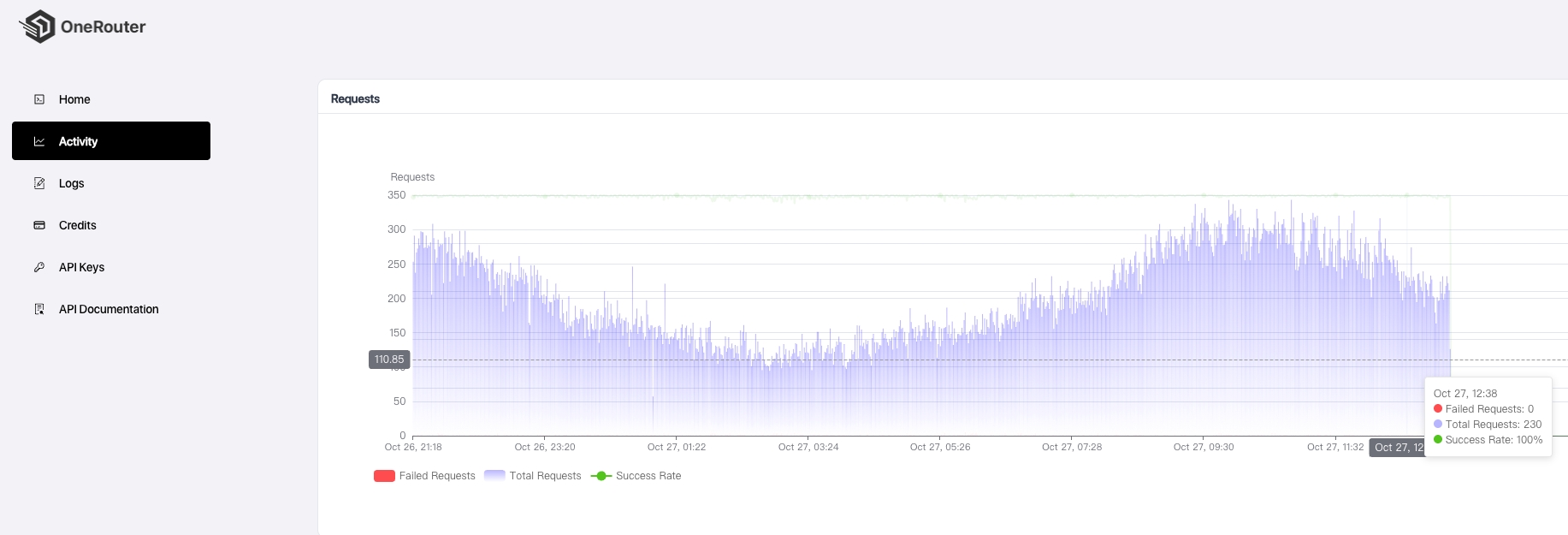Click the OneRouter brand name text
This screenshot has height=535, width=1568.
[103, 27]
